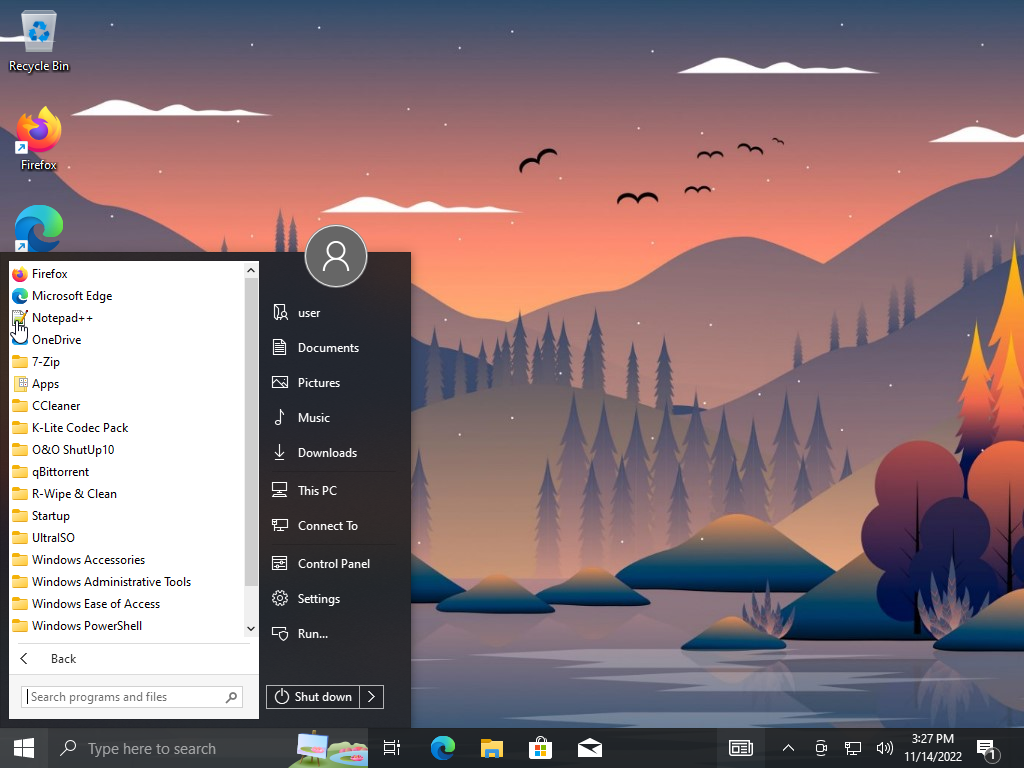
Task: Open Microsoft Edge in programs list
Action: [127, 296]
